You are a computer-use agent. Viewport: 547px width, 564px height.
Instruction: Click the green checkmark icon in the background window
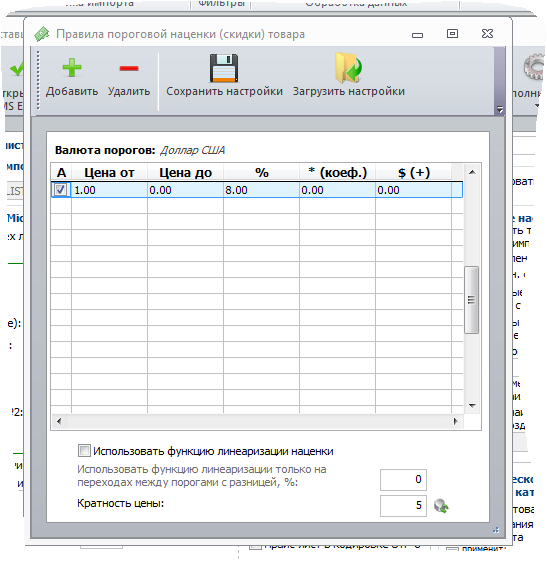(x=16, y=68)
